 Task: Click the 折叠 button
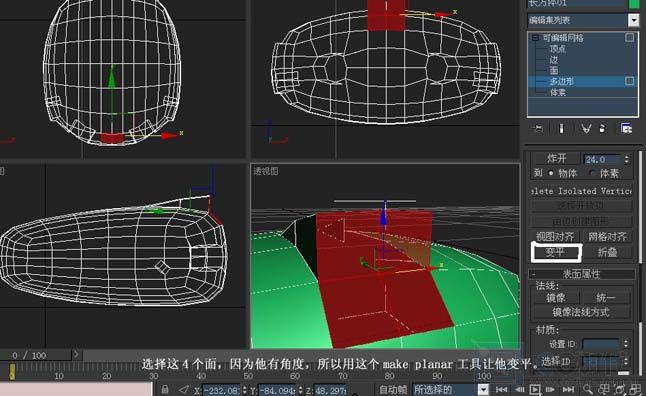coord(607,252)
